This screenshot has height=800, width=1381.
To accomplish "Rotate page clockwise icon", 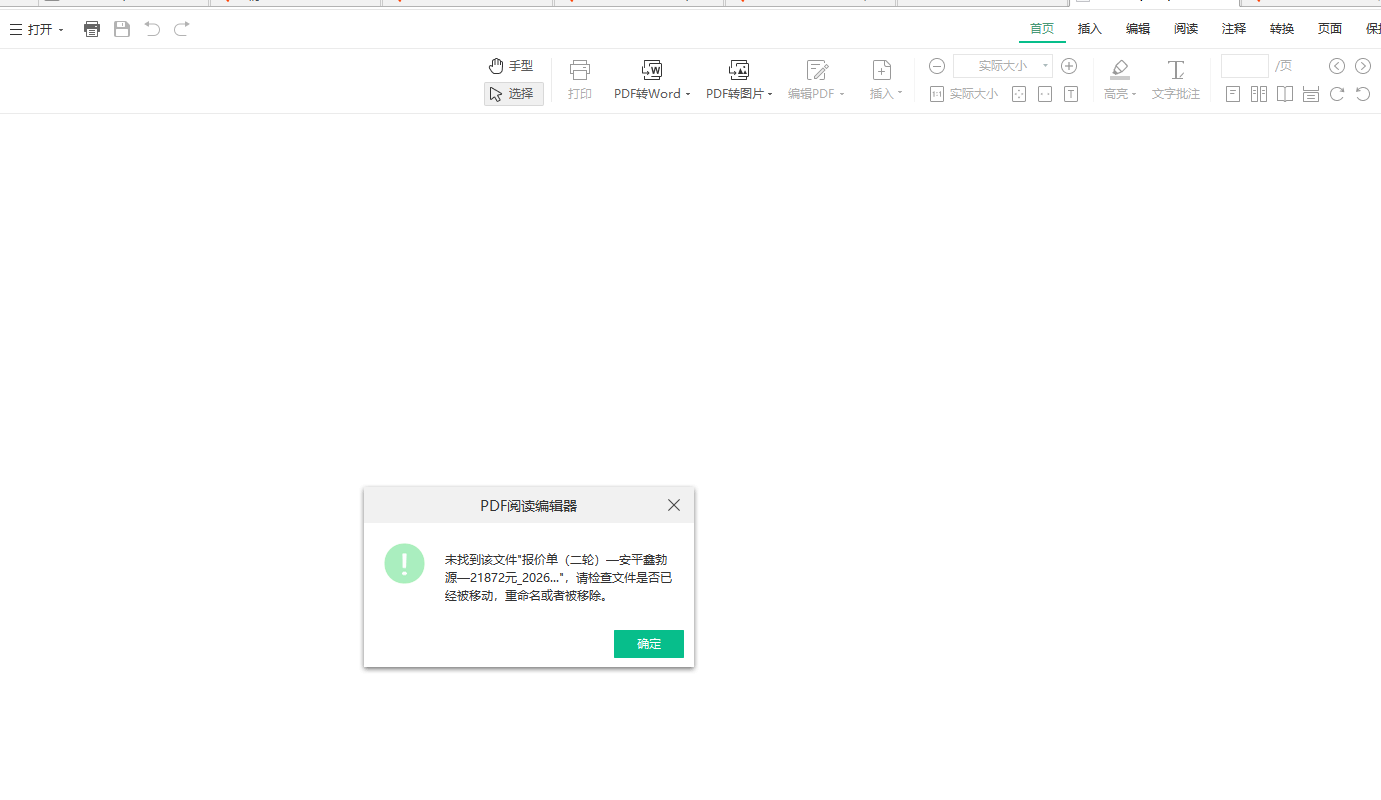I will (x=1337, y=94).
